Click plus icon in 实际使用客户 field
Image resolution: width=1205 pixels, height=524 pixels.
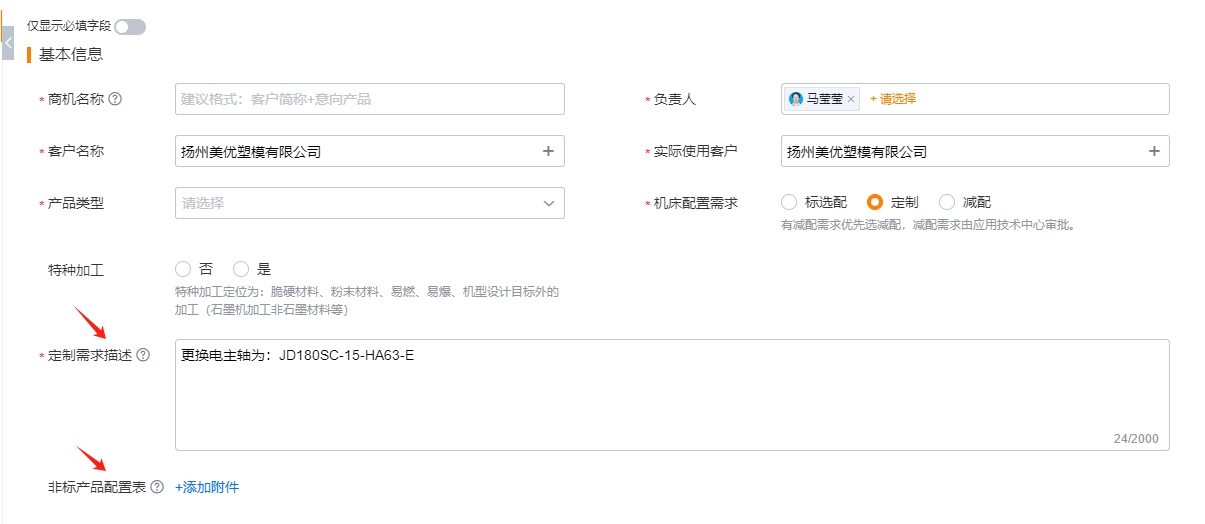tap(1153, 151)
